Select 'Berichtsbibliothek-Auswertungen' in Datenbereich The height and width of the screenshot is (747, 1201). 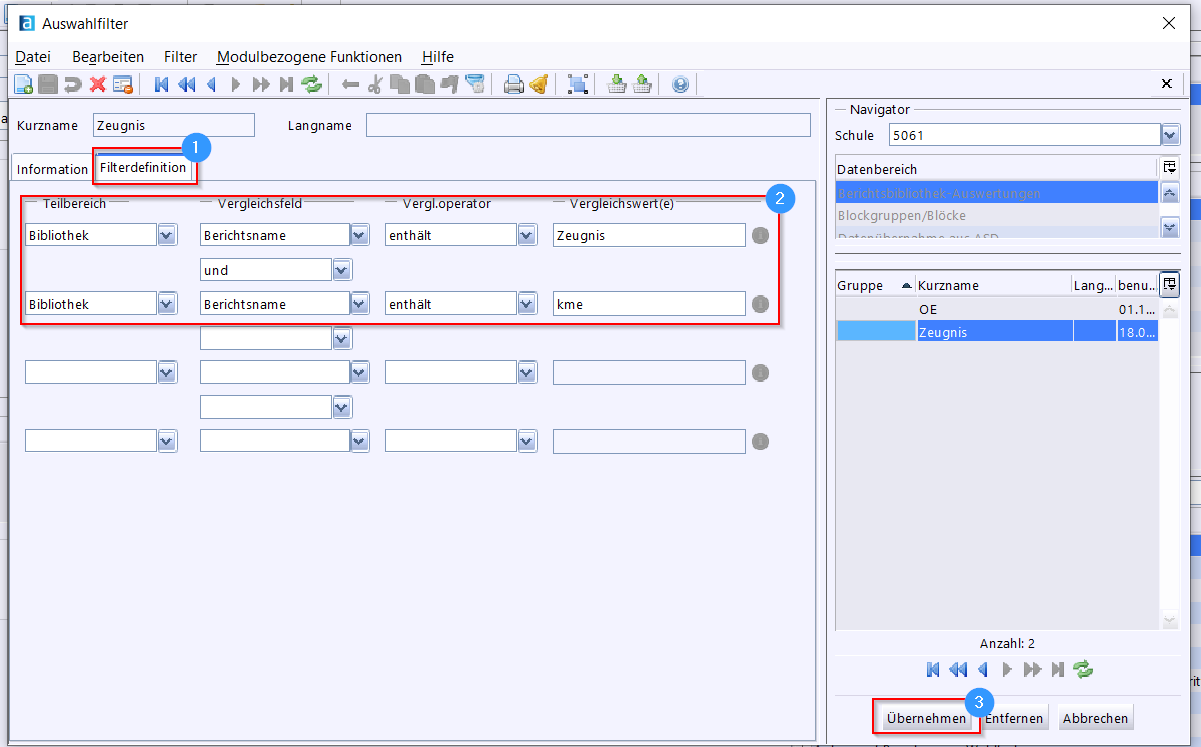(x=997, y=193)
